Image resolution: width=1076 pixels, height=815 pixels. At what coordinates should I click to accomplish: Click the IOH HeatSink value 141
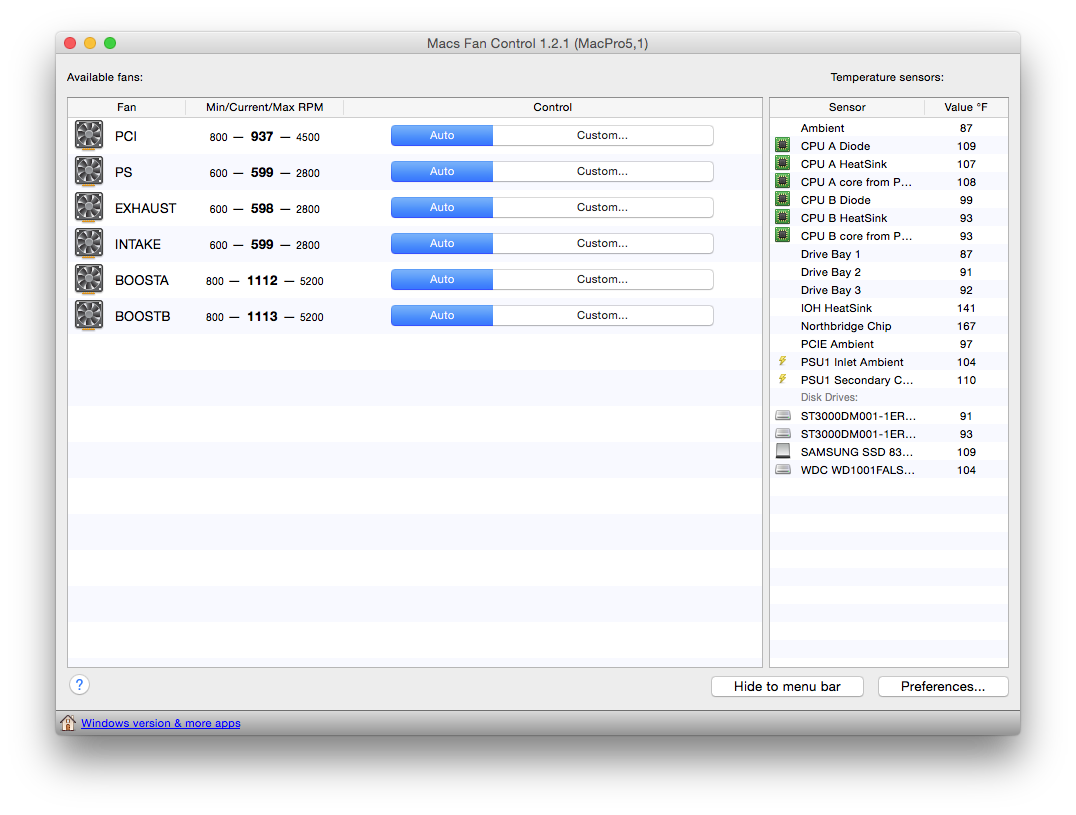(x=966, y=308)
